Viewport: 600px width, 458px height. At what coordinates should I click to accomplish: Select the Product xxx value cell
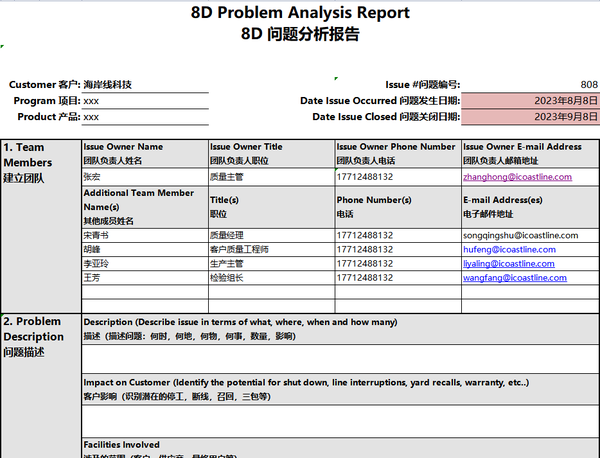[145, 117]
